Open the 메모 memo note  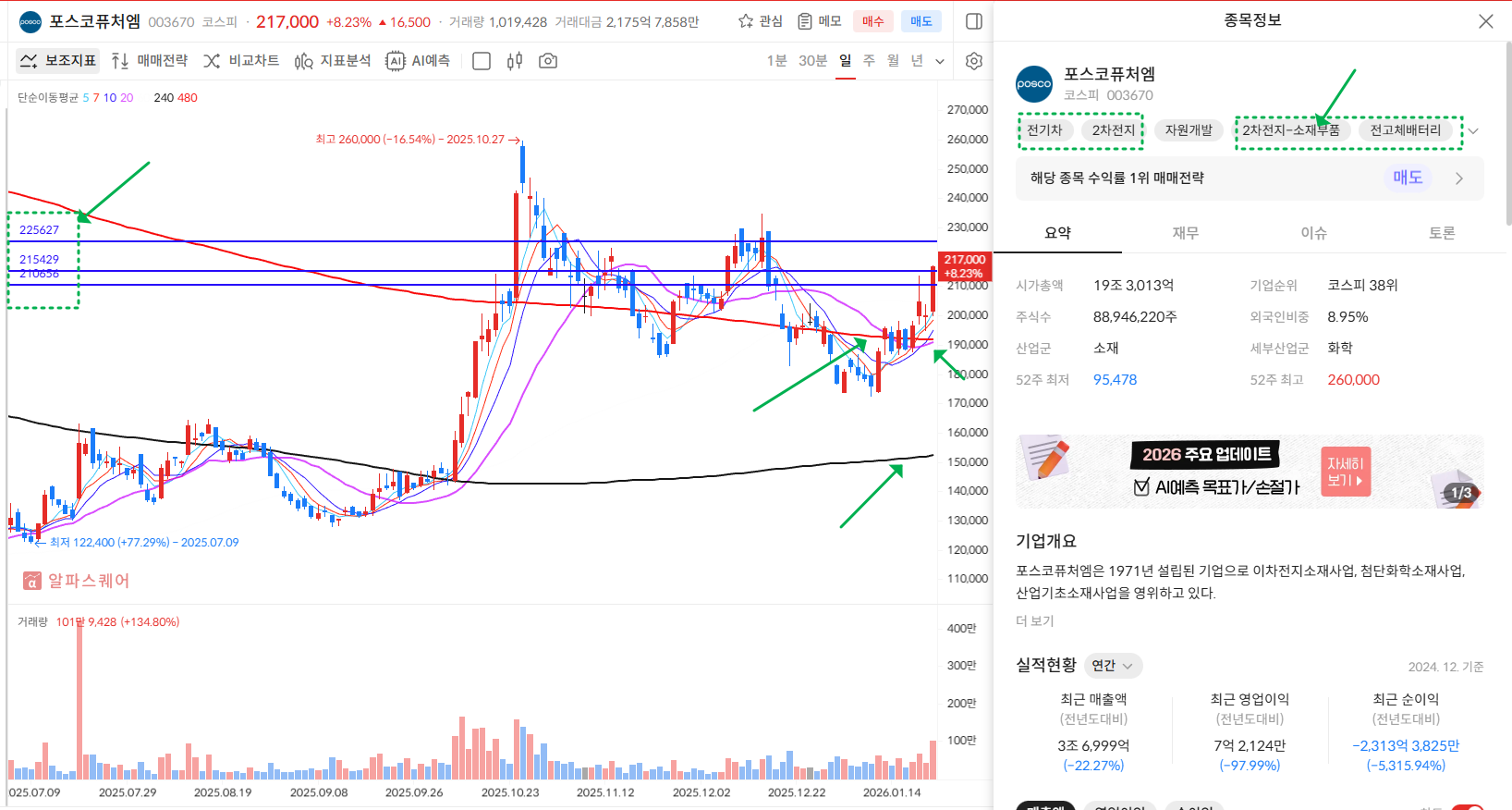(820, 21)
